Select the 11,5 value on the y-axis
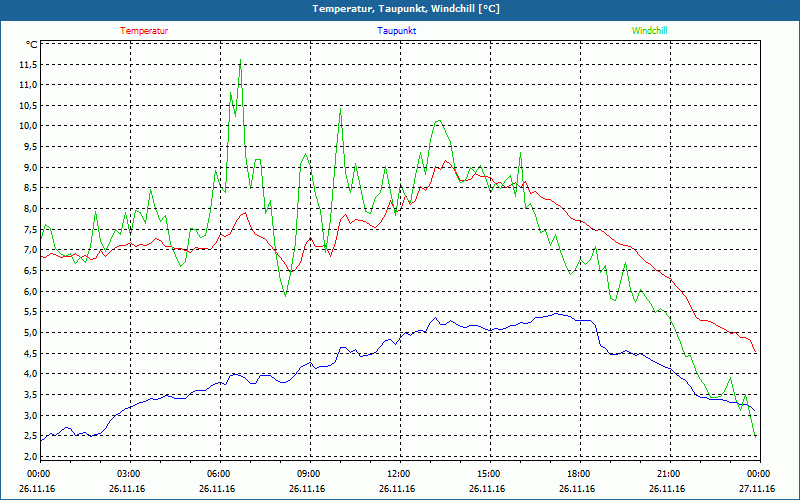This screenshot has width=800, height=500. 27,64
